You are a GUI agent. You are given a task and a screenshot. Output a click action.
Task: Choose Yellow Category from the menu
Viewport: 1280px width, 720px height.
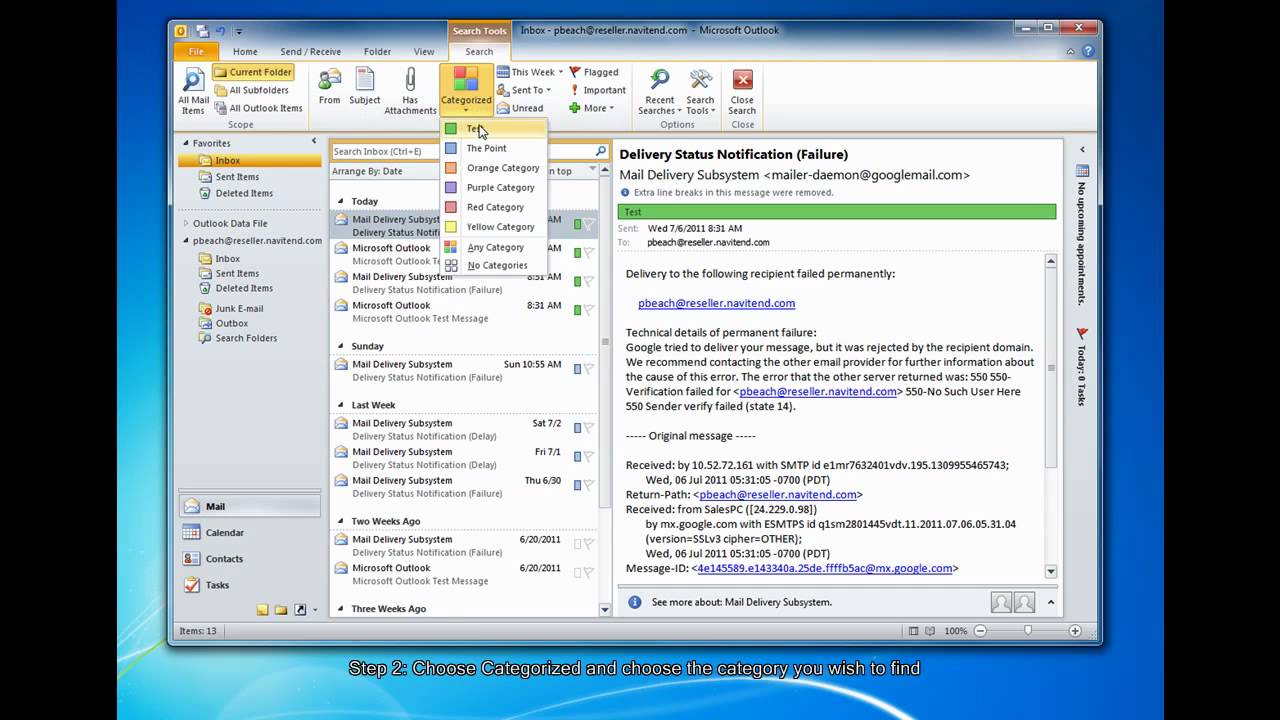click(494, 227)
